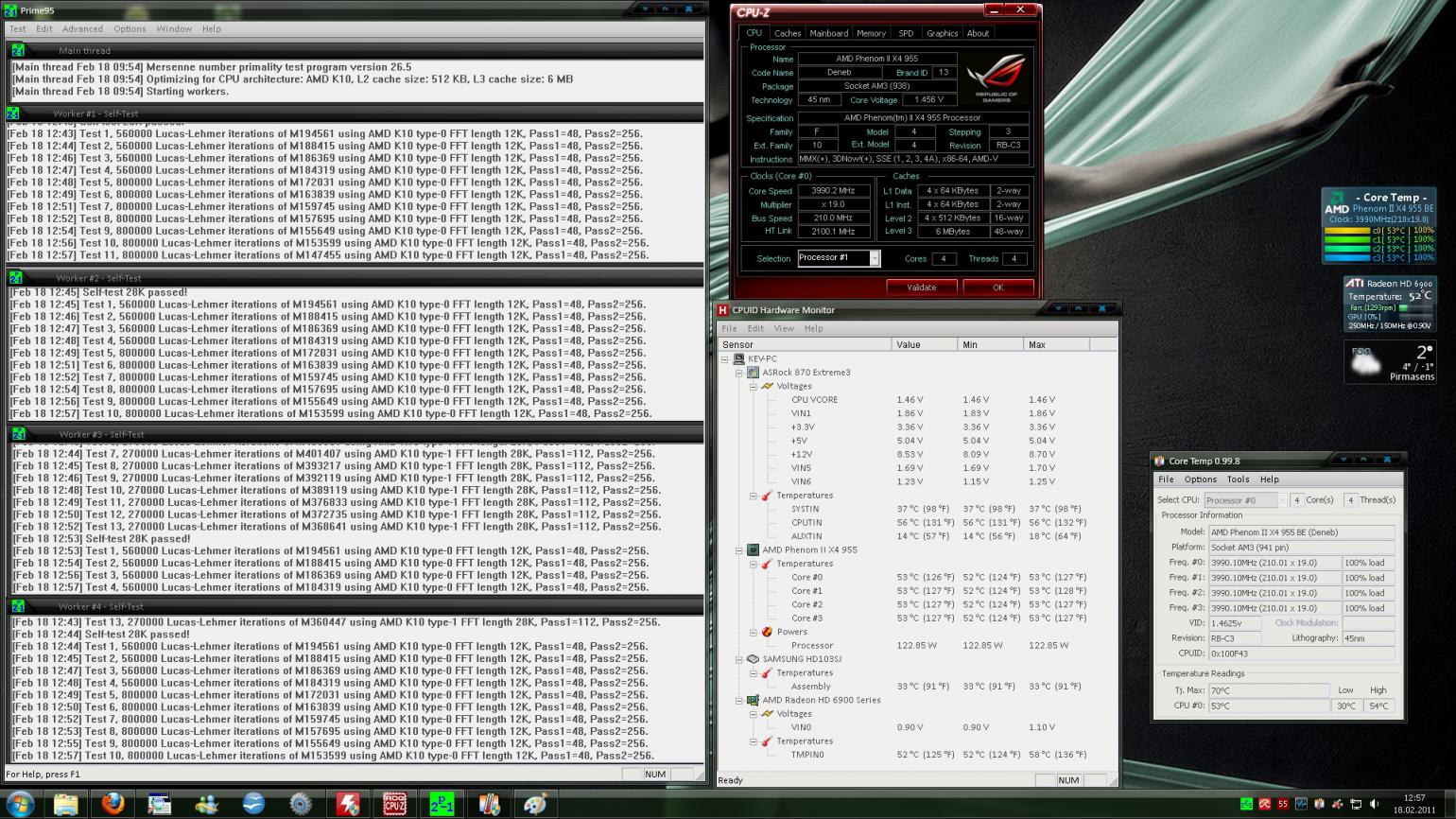Click the thermometer icon under SAMSUNG HD103SJ
This screenshot has height=819, width=1456.
click(767, 673)
